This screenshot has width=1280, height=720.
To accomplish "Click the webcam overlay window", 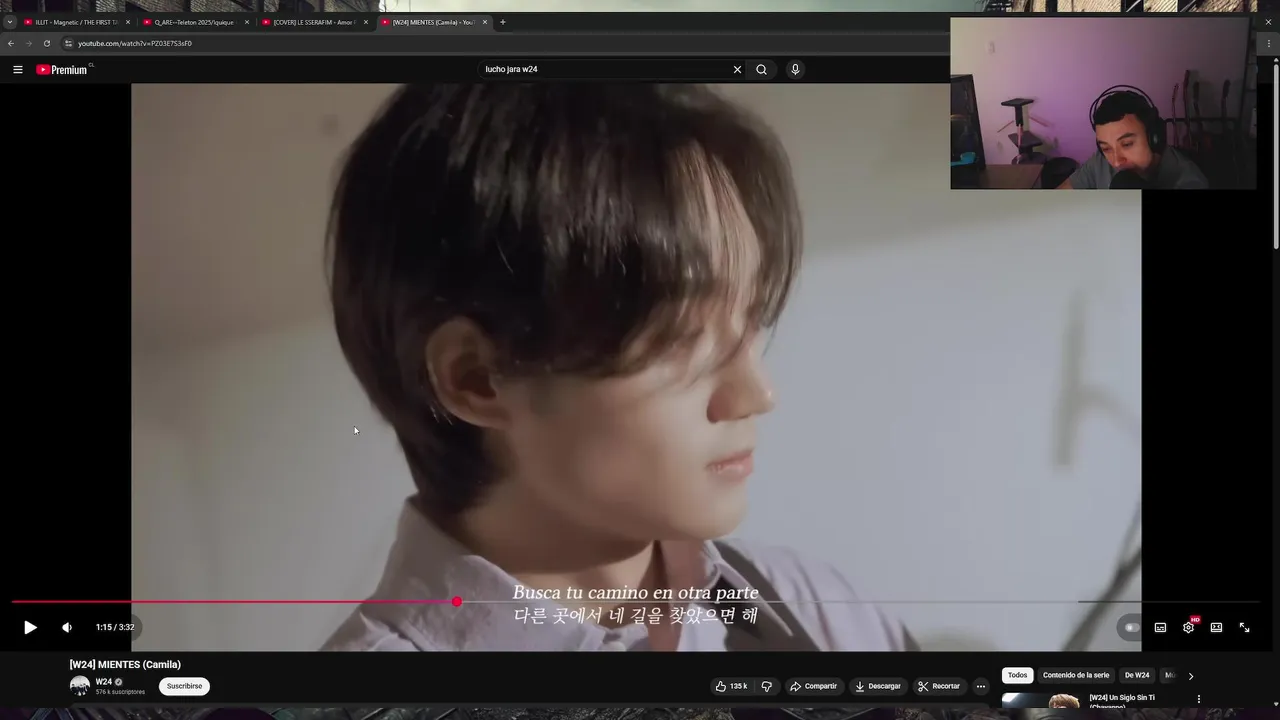I will (x=1102, y=102).
